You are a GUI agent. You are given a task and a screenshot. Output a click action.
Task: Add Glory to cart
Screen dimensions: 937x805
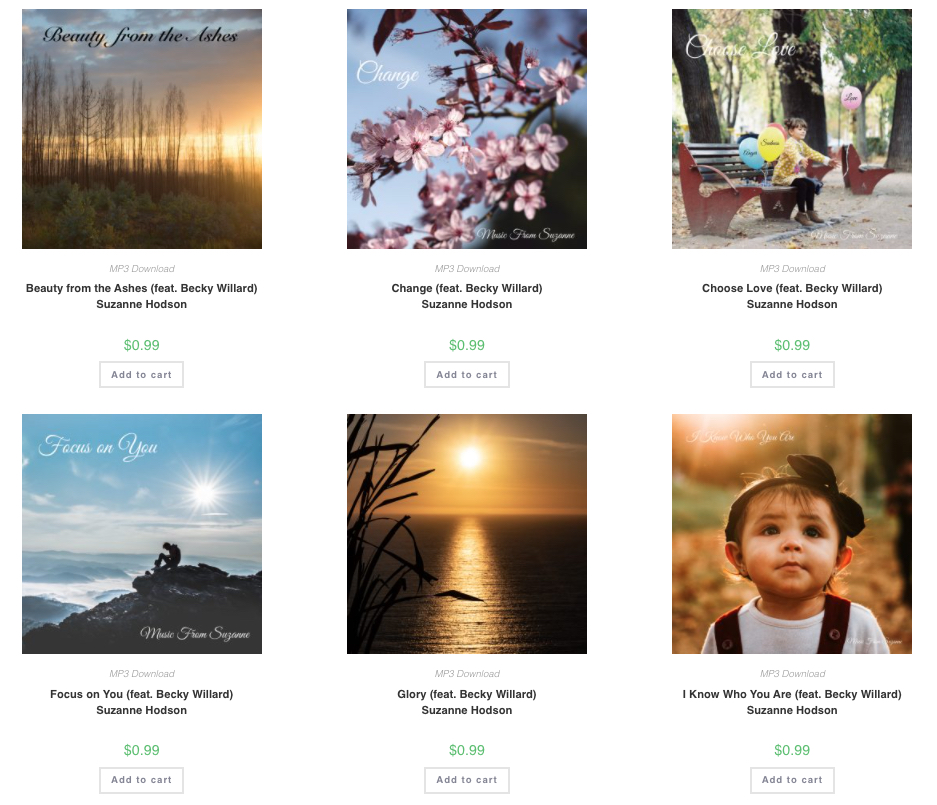(x=467, y=780)
